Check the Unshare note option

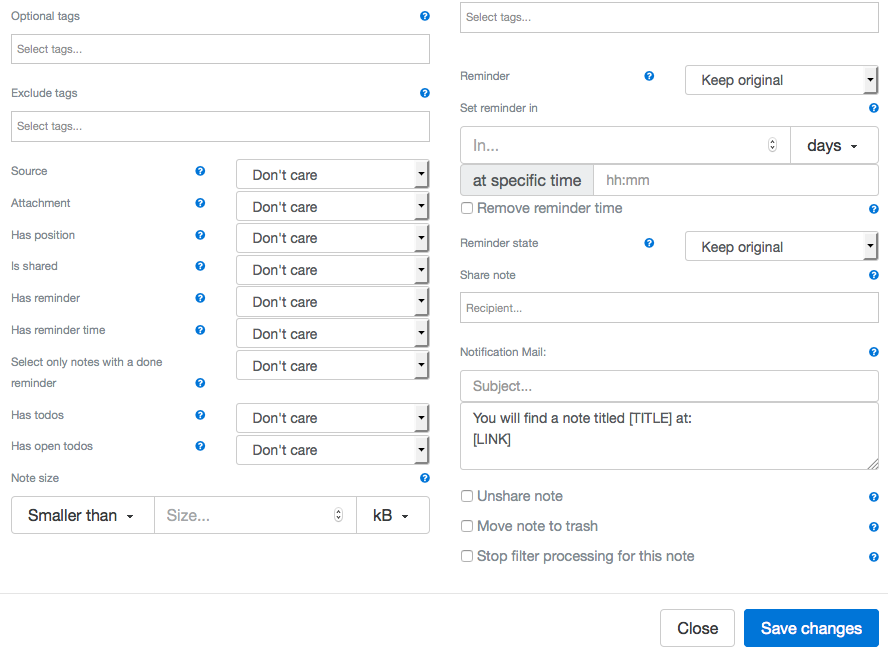tap(467, 496)
